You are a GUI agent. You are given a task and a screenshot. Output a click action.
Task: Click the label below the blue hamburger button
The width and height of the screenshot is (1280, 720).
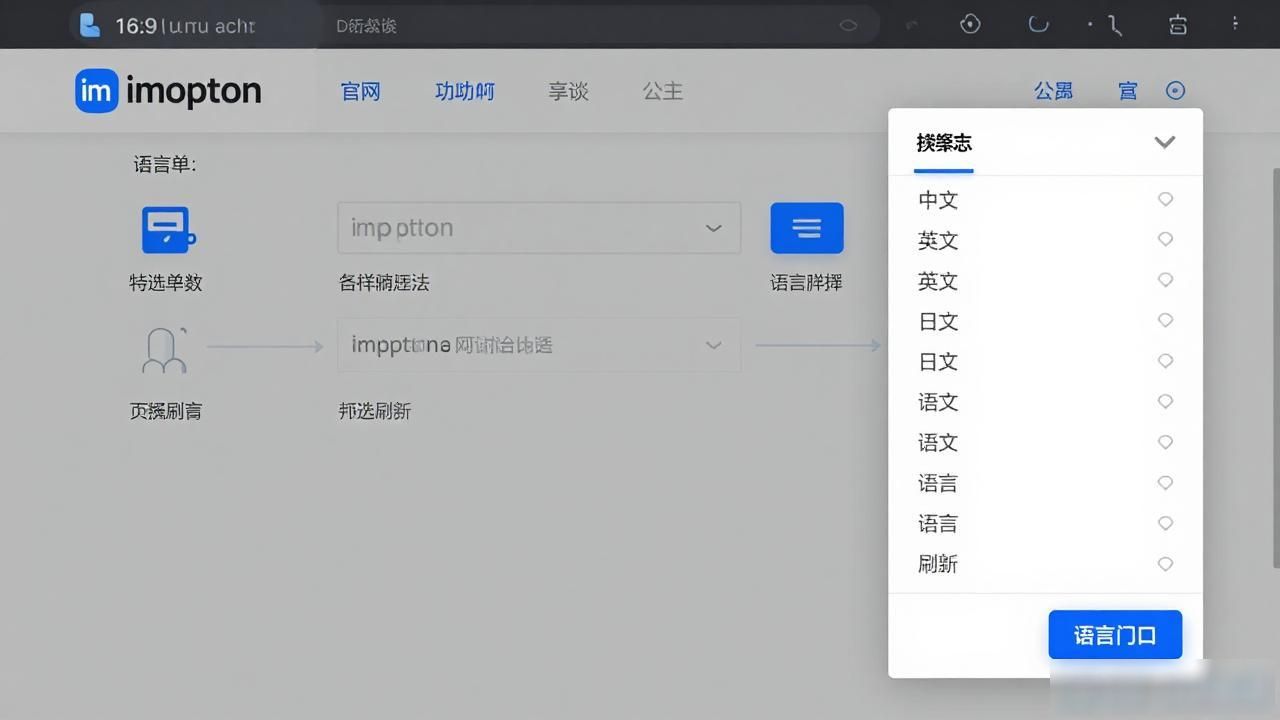pos(806,283)
